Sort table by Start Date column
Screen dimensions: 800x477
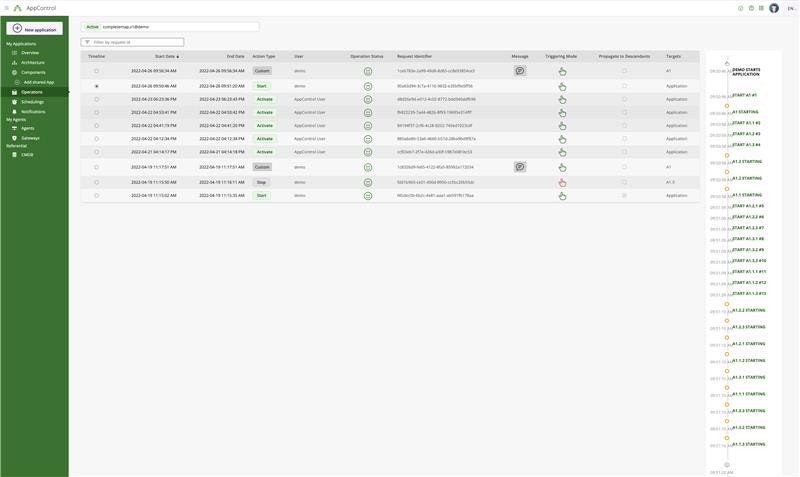point(167,57)
